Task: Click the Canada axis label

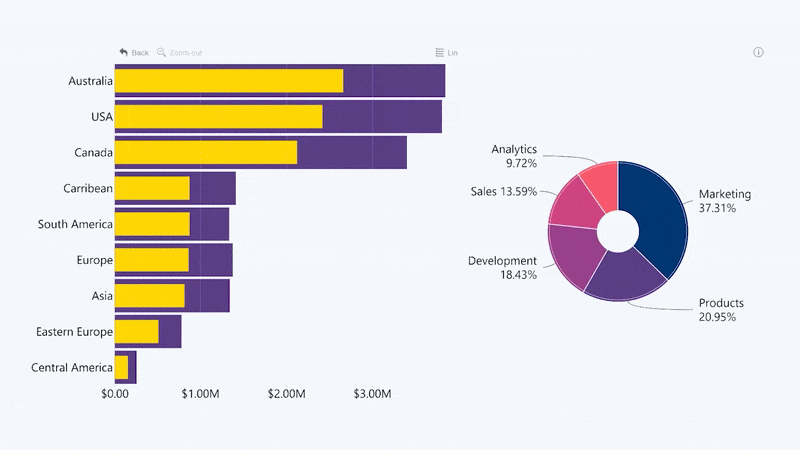Action: click(x=93, y=152)
